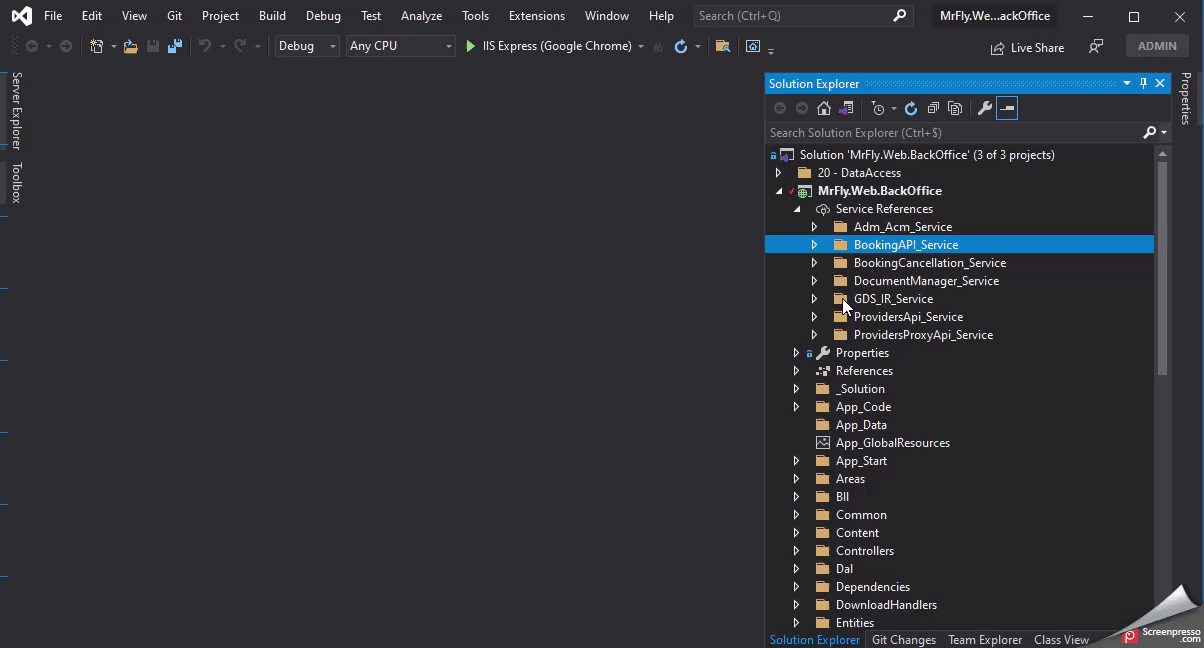This screenshot has height=648, width=1204.
Task: Click the New Project toolbar icon
Action: pyautogui.click(x=97, y=46)
